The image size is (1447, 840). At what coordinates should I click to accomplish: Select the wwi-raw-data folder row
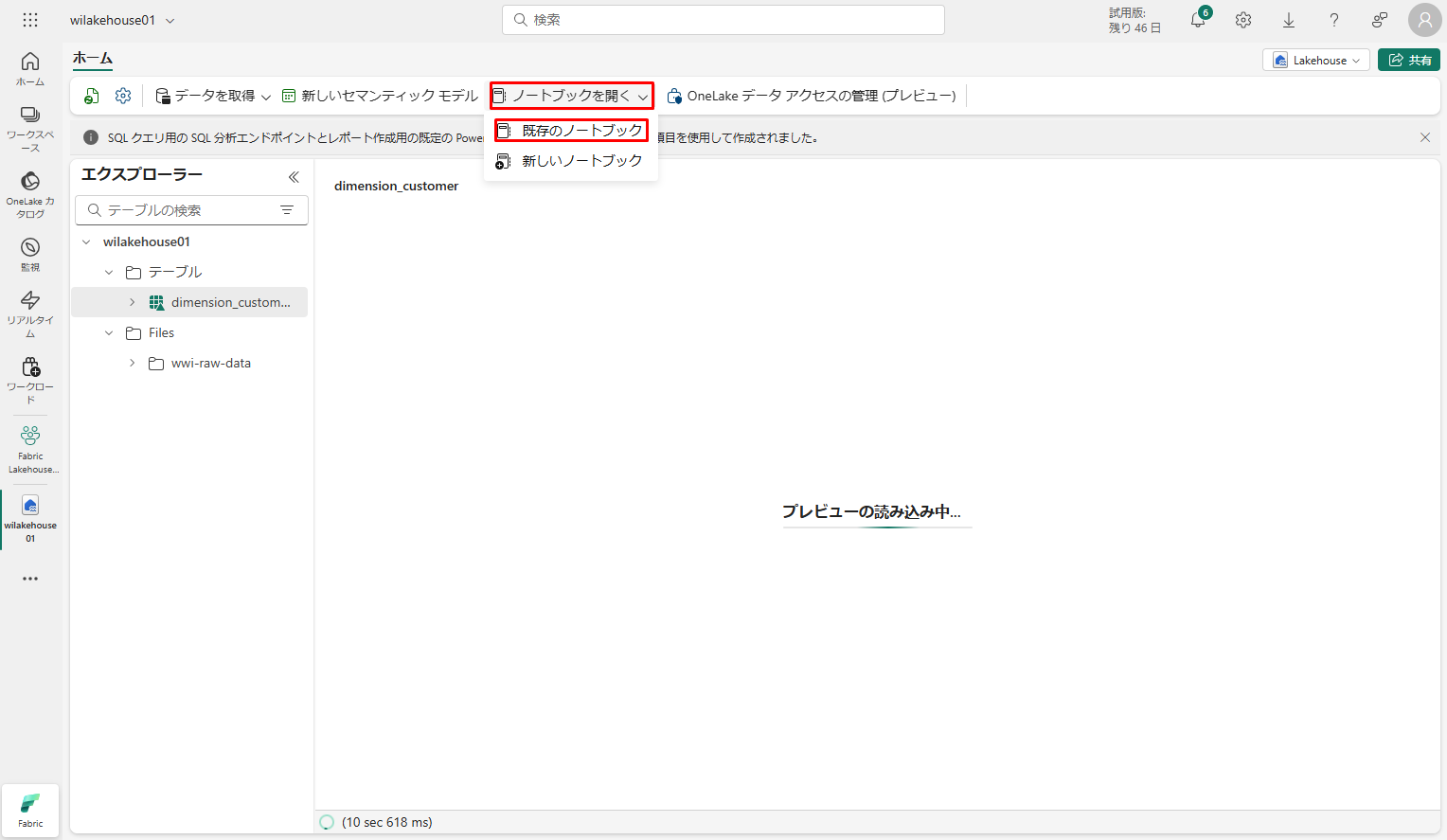point(189,364)
